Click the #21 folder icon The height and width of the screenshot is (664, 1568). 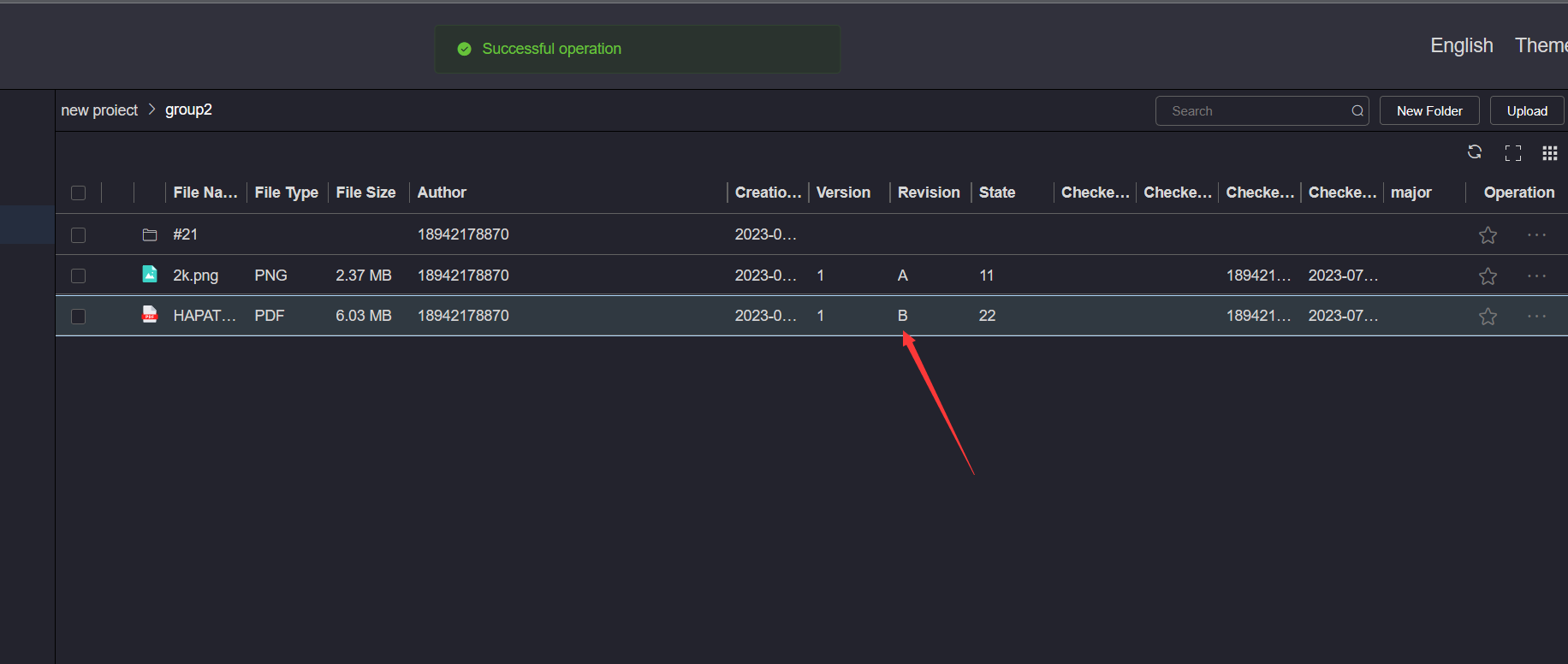pos(150,234)
